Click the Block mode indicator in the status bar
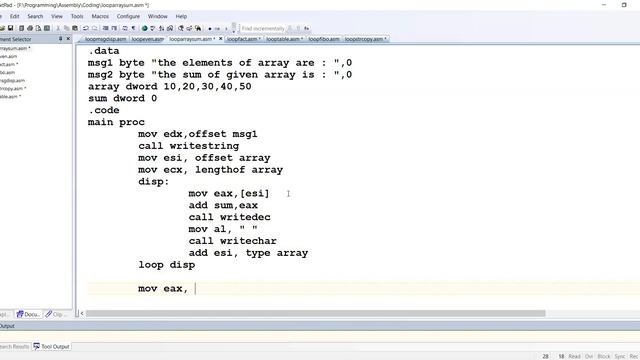 (x=604, y=356)
